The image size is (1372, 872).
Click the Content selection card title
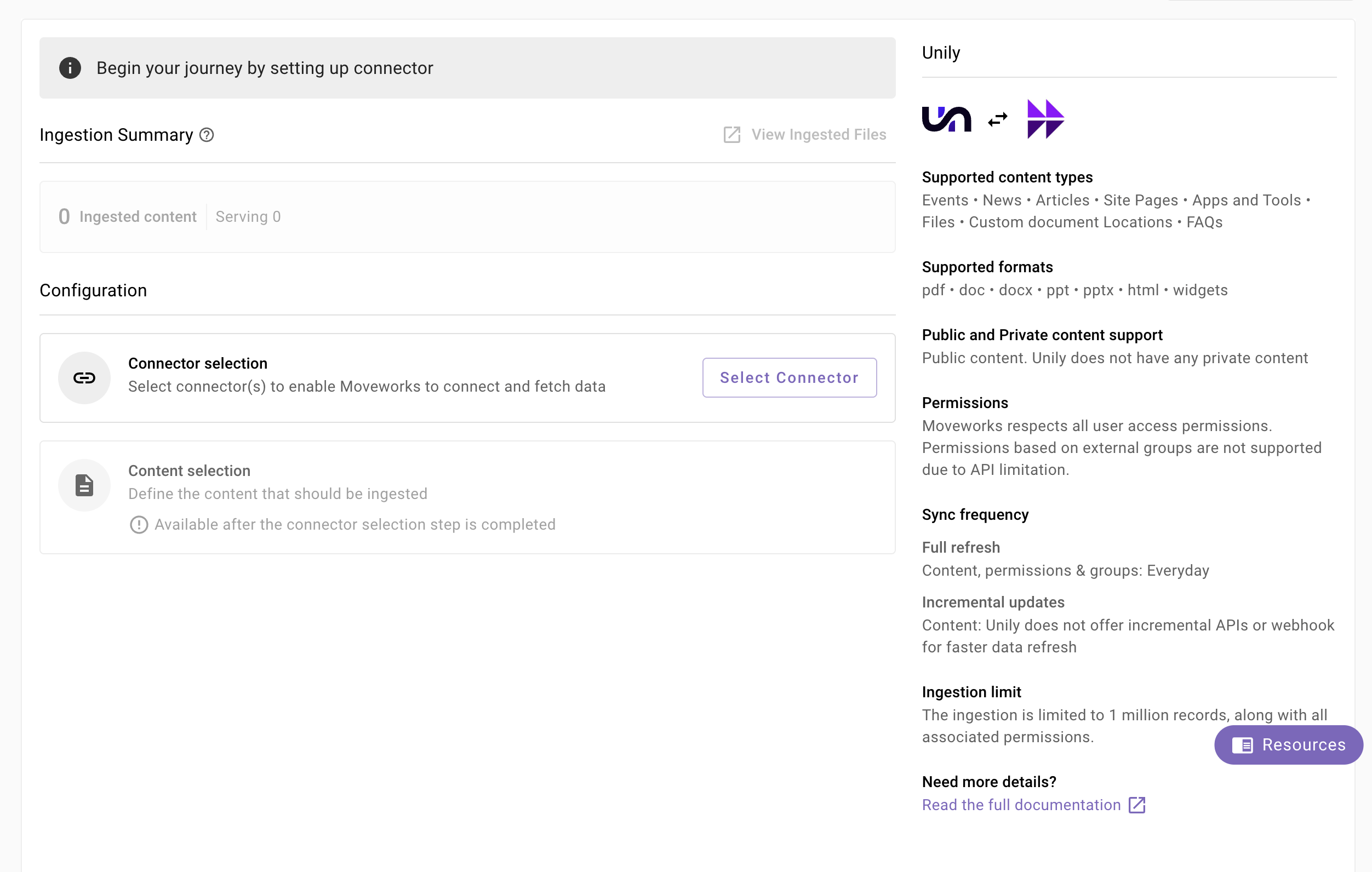(189, 471)
